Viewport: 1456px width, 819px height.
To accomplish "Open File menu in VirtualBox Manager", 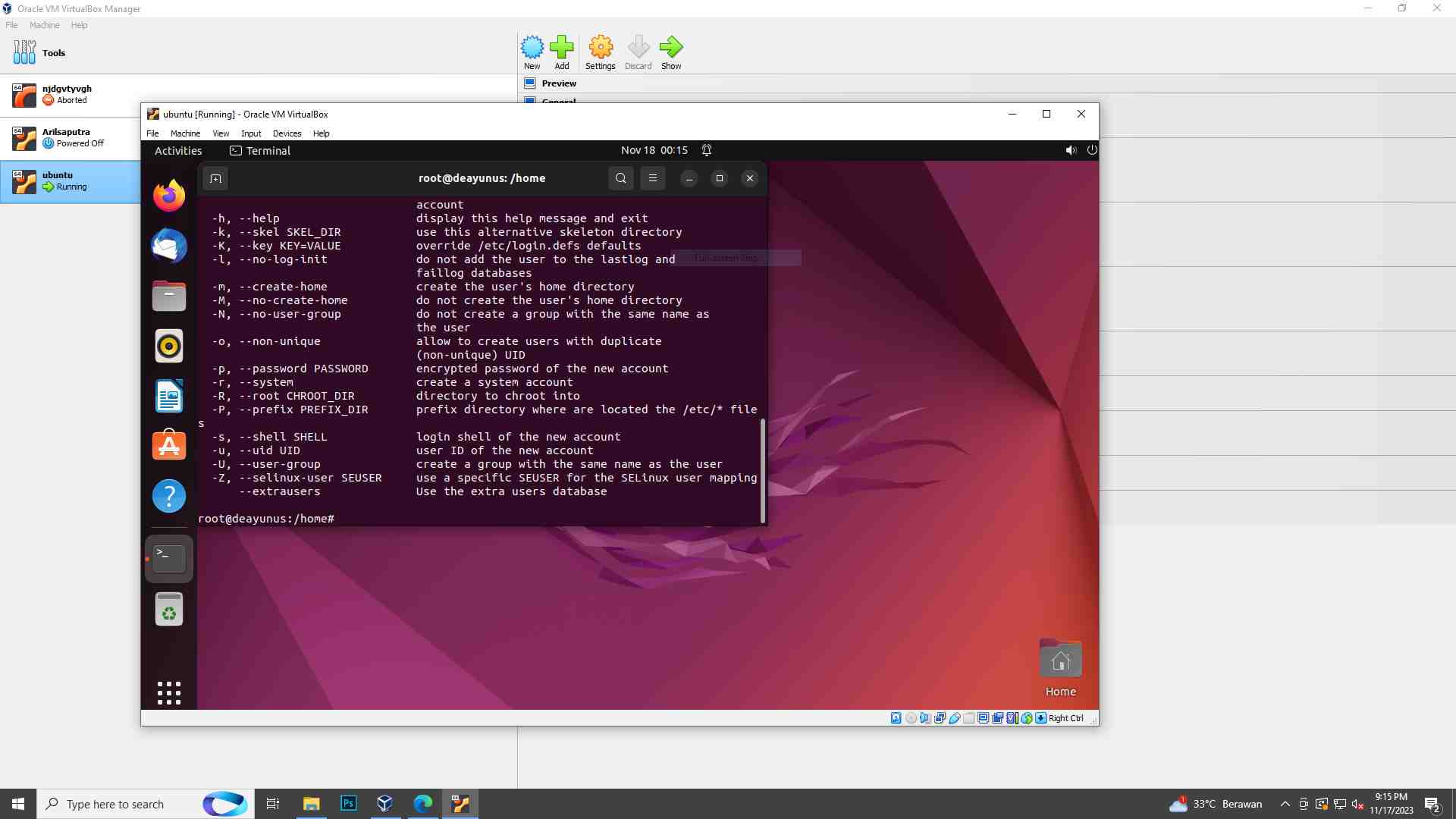I will (11, 25).
